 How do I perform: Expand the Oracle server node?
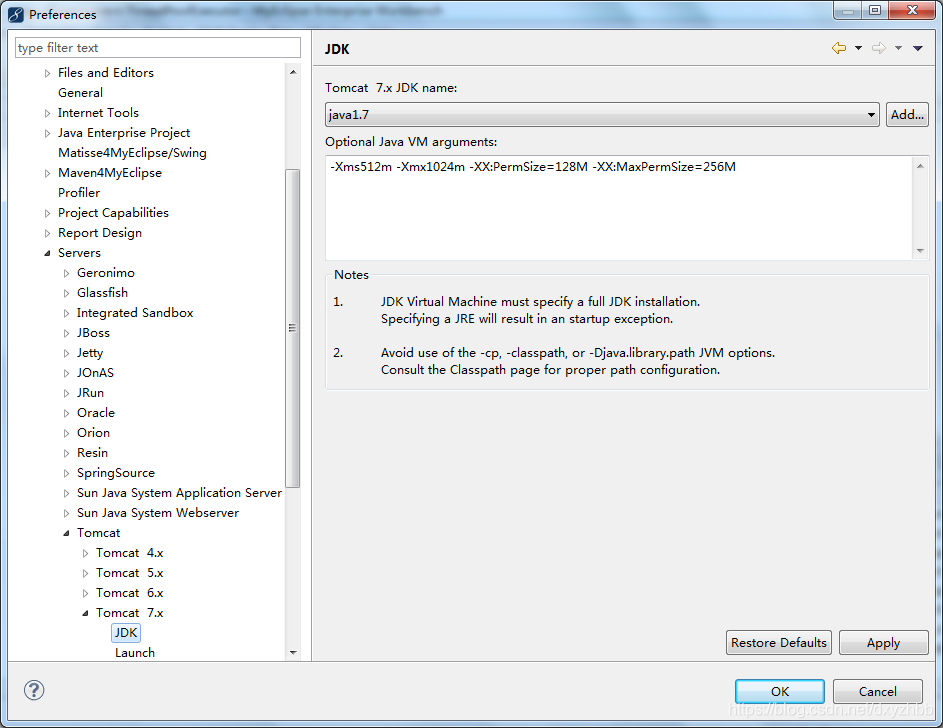pyautogui.click(x=66, y=414)
